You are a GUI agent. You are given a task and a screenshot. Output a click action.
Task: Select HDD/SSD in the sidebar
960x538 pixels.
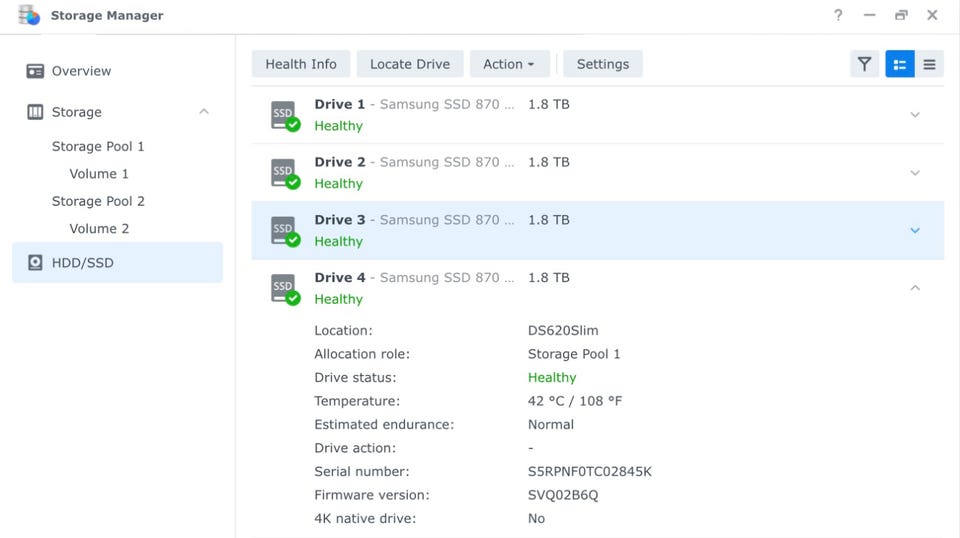coord(83,263)
